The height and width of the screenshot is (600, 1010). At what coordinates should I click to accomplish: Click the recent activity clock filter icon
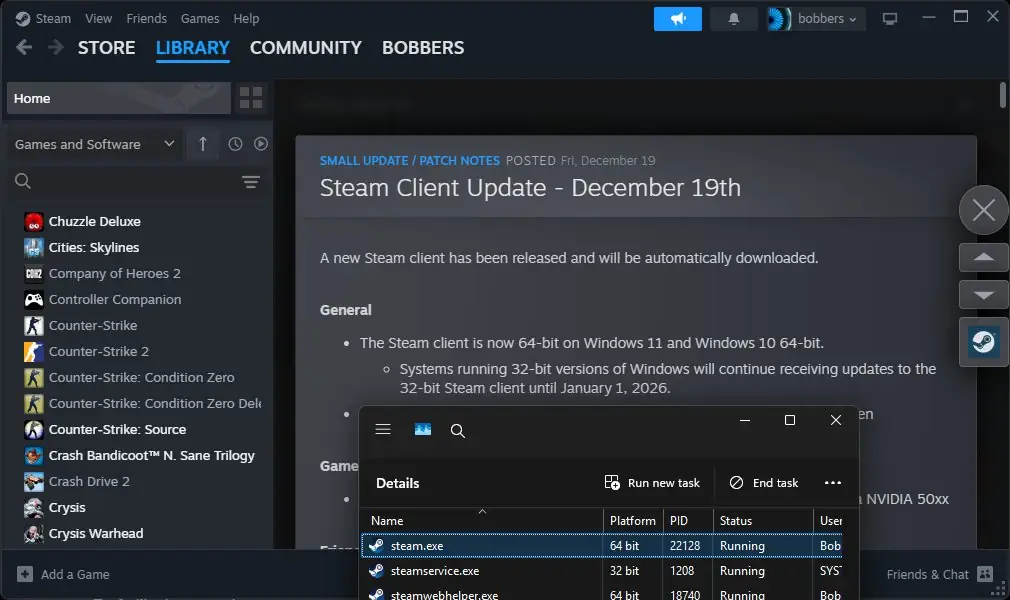click(x=235, y=144)
